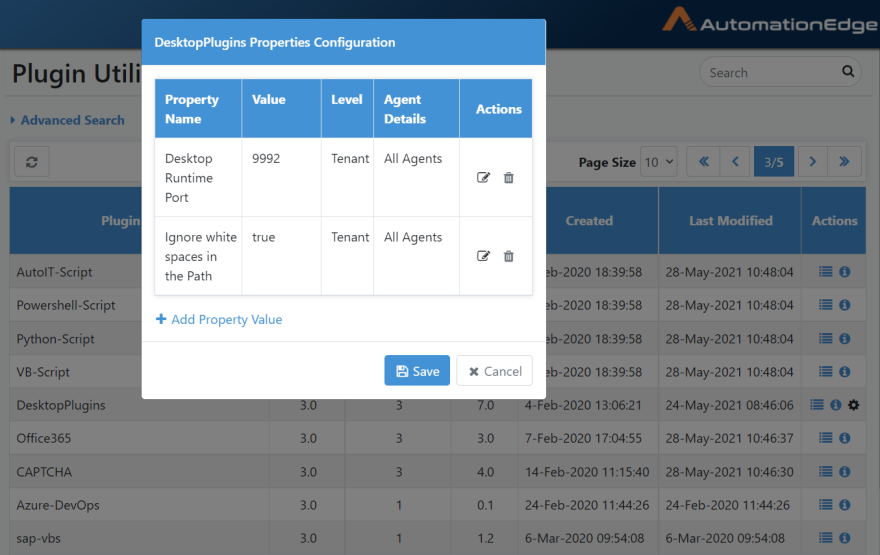This screenshot has height=555, width=880.
Task: Open the list icon for sap-vbs
Action: (826, 538)
